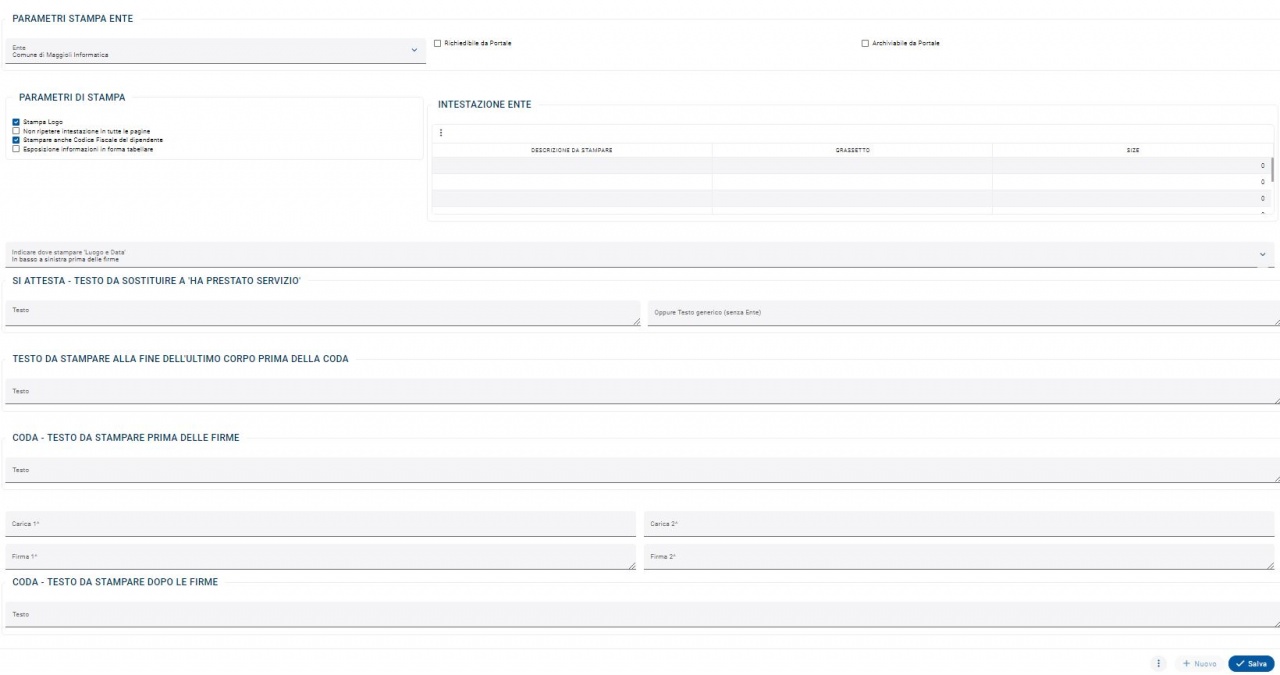Focus the Firma 2 text area
Screen dimensions: 1280x675
pyautogui.click(x=959, y=557)
